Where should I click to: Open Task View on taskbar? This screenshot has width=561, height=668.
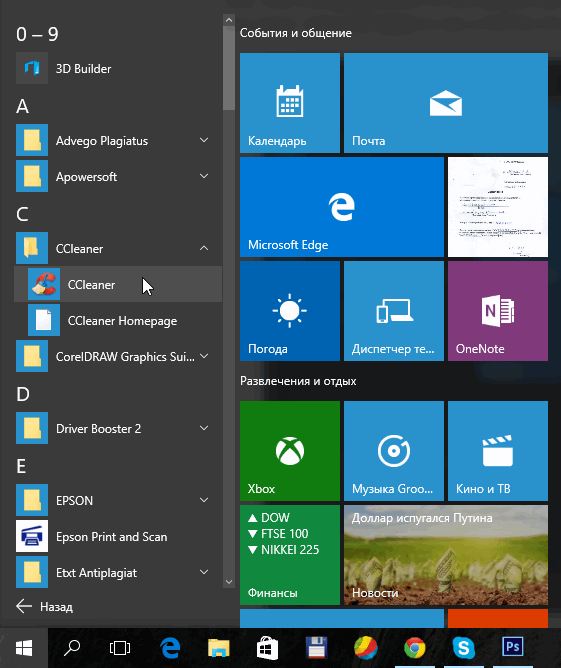tap(120, 648)
